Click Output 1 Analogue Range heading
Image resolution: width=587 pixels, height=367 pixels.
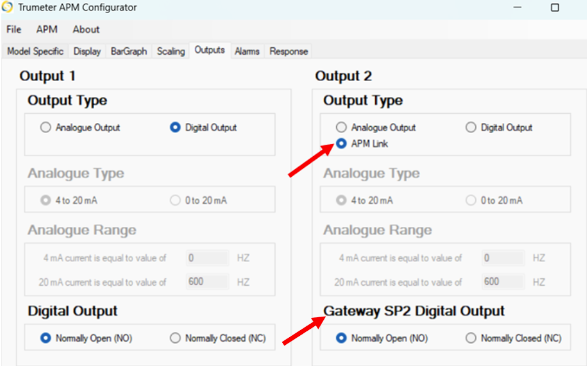coord(82,230)
